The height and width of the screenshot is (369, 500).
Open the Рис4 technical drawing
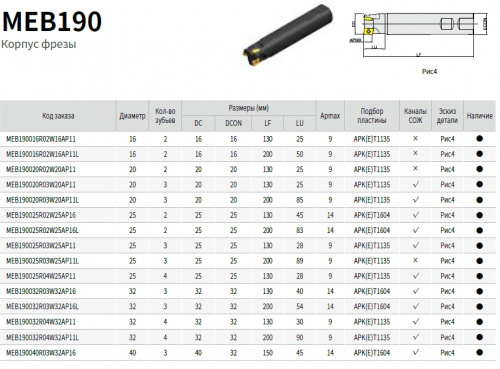(x=420, y=35)
